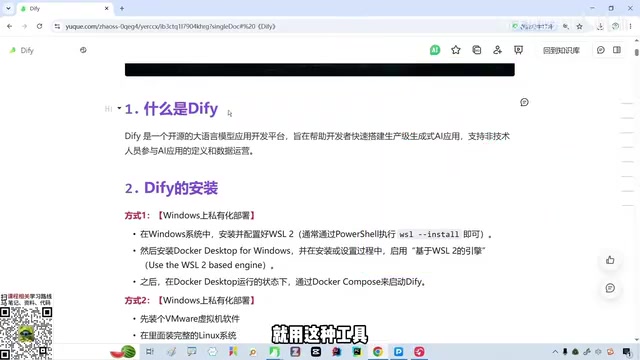Open a new browser tab with plus

point(122,8)
